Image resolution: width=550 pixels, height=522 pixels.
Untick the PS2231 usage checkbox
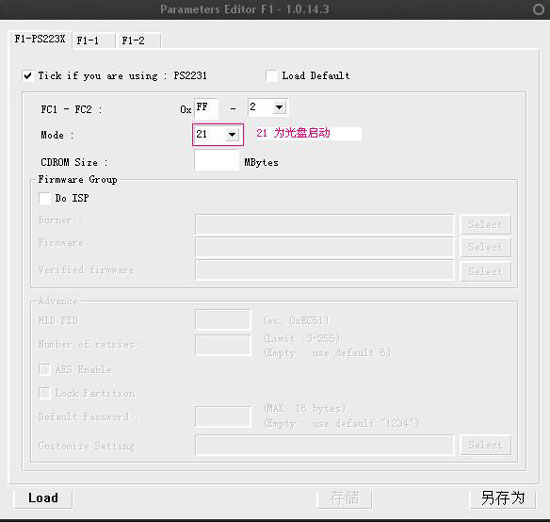pyautogui.click(x=28, y=76)
